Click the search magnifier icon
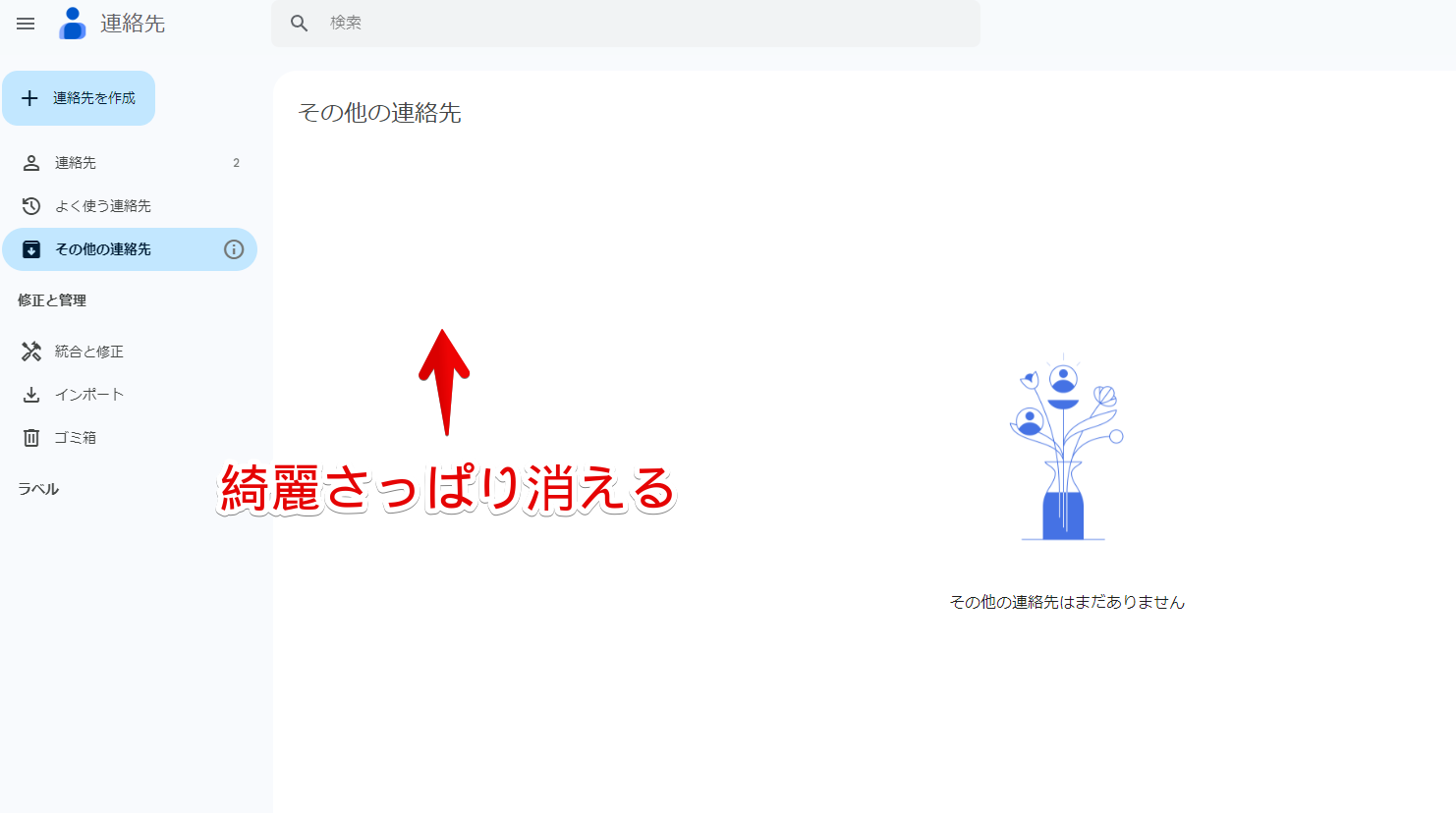 click(300, 23)
